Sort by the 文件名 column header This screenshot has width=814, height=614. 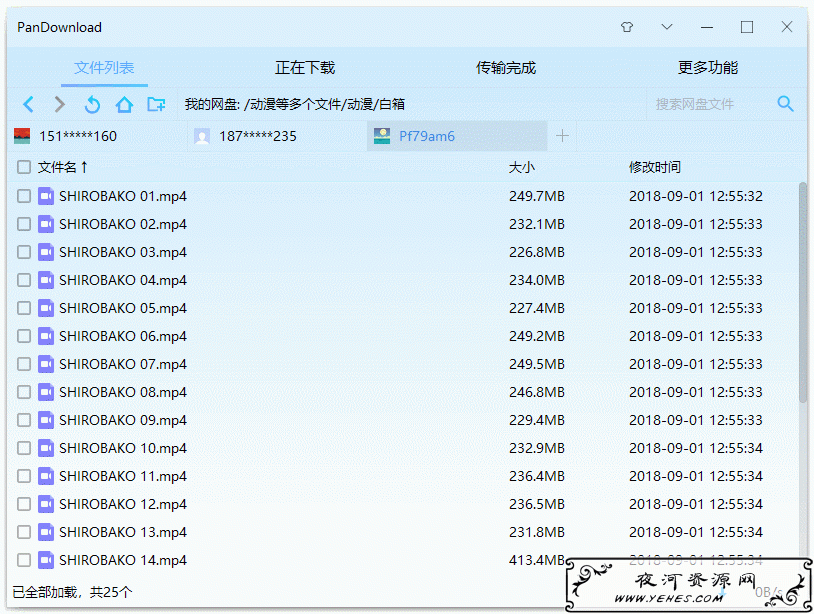[62, 167]
